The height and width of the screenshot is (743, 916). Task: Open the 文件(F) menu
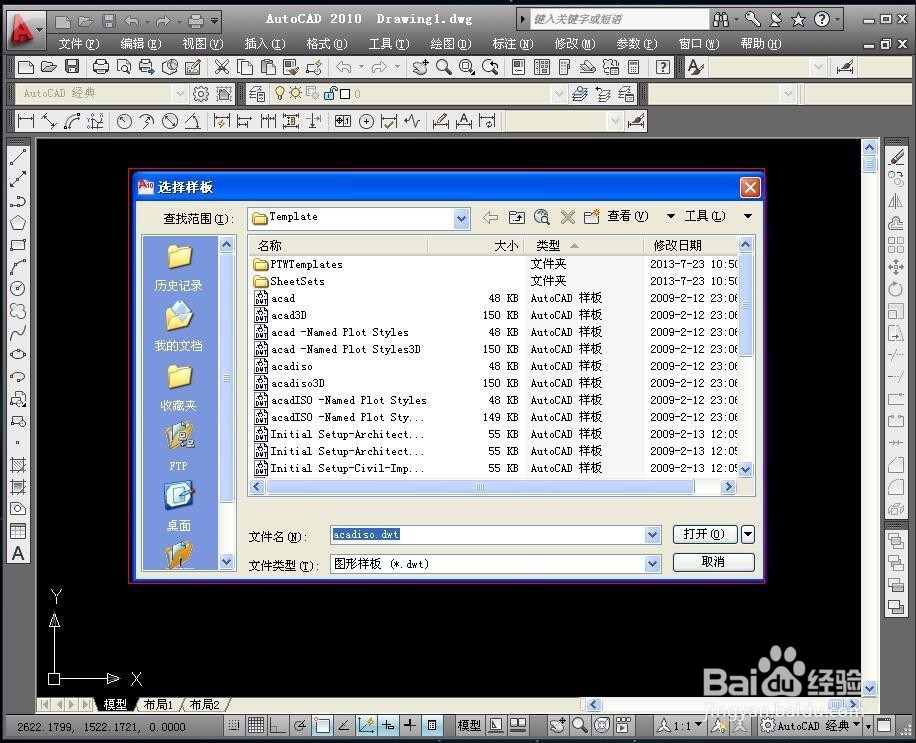79,44
